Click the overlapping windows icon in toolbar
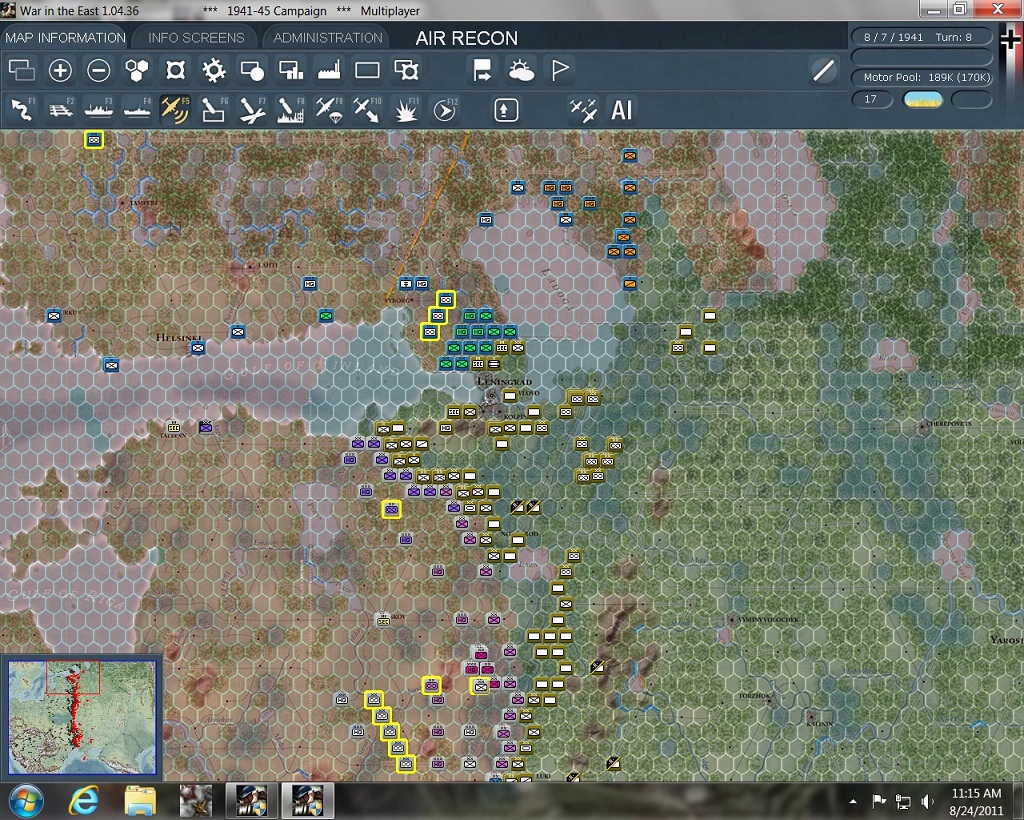Viewport: 1024px width, 820px height. pyautogui.click(x=22, y=70)
